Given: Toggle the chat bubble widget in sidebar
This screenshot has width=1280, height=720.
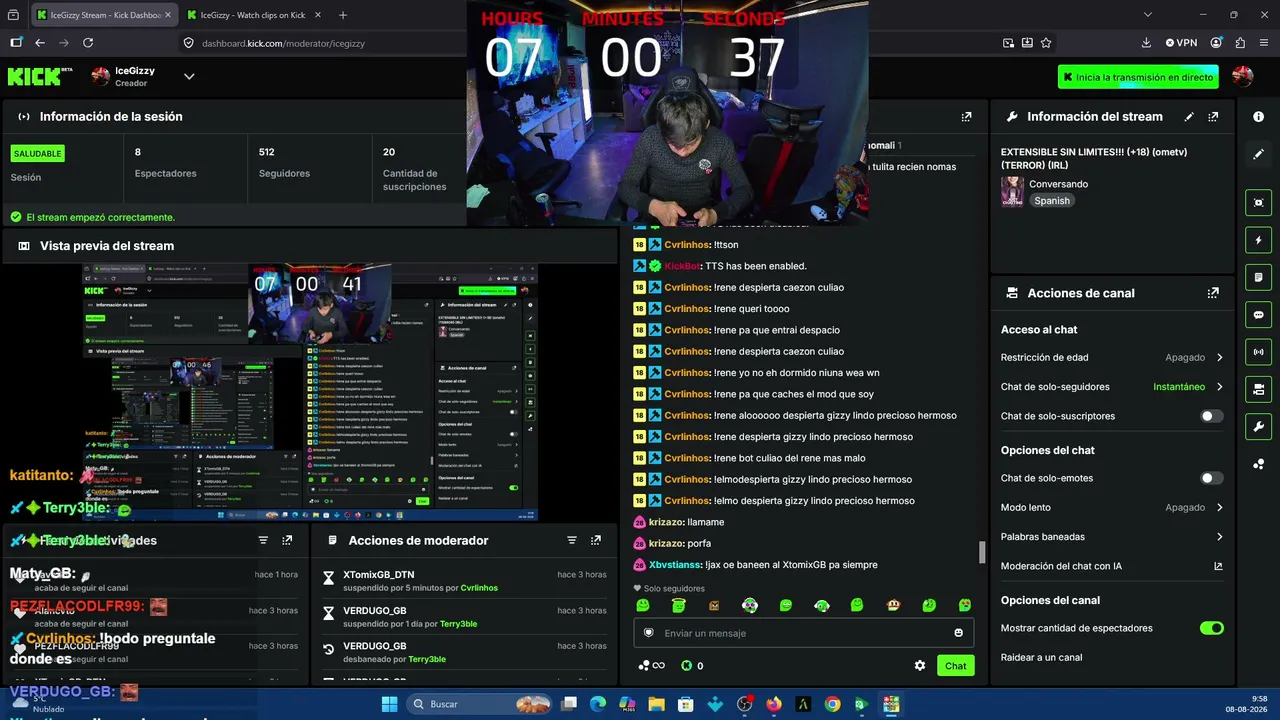Looking at the screenshot, I should click(1258, 314).
